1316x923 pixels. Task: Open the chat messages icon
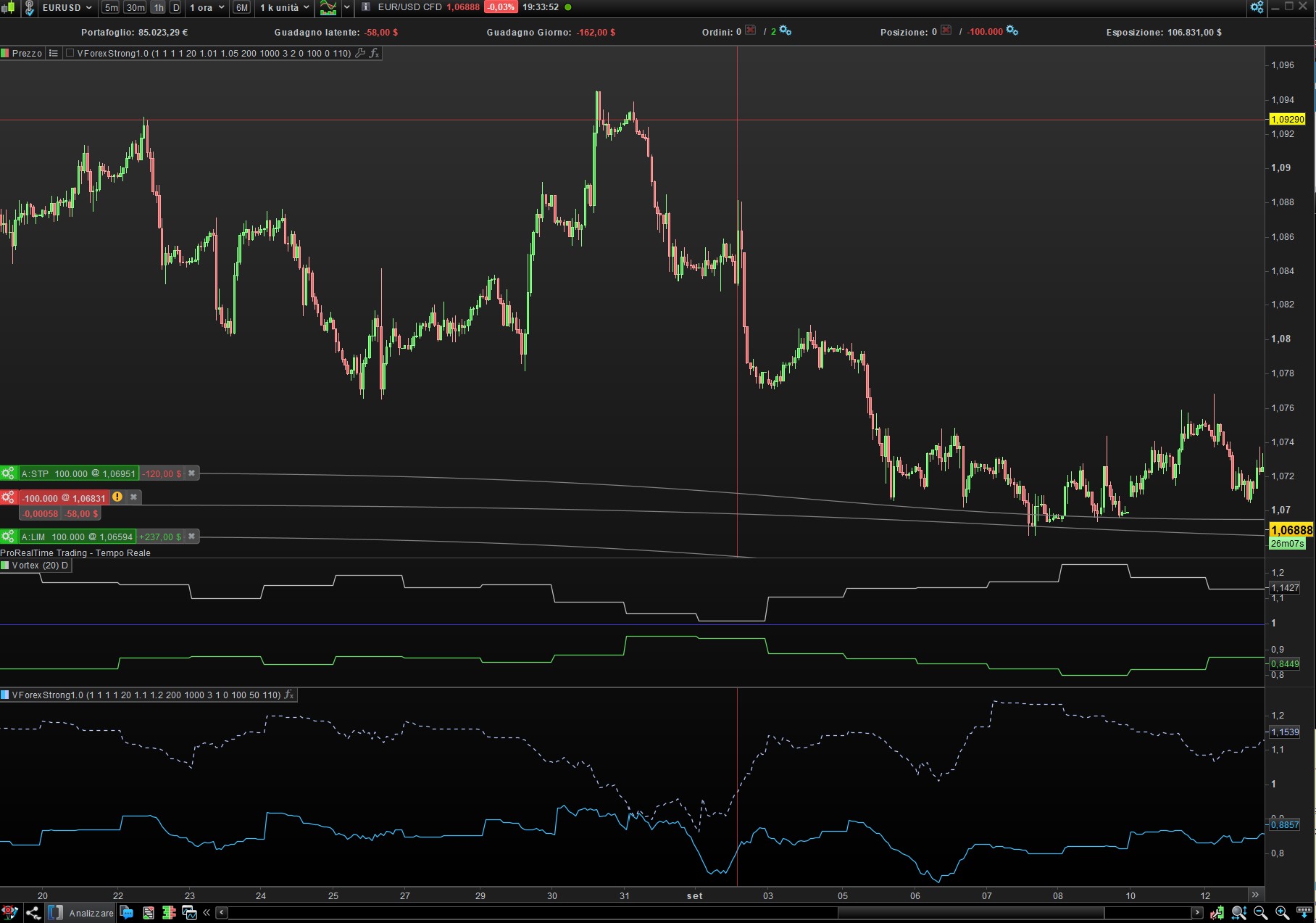click(x=127, y=913)
